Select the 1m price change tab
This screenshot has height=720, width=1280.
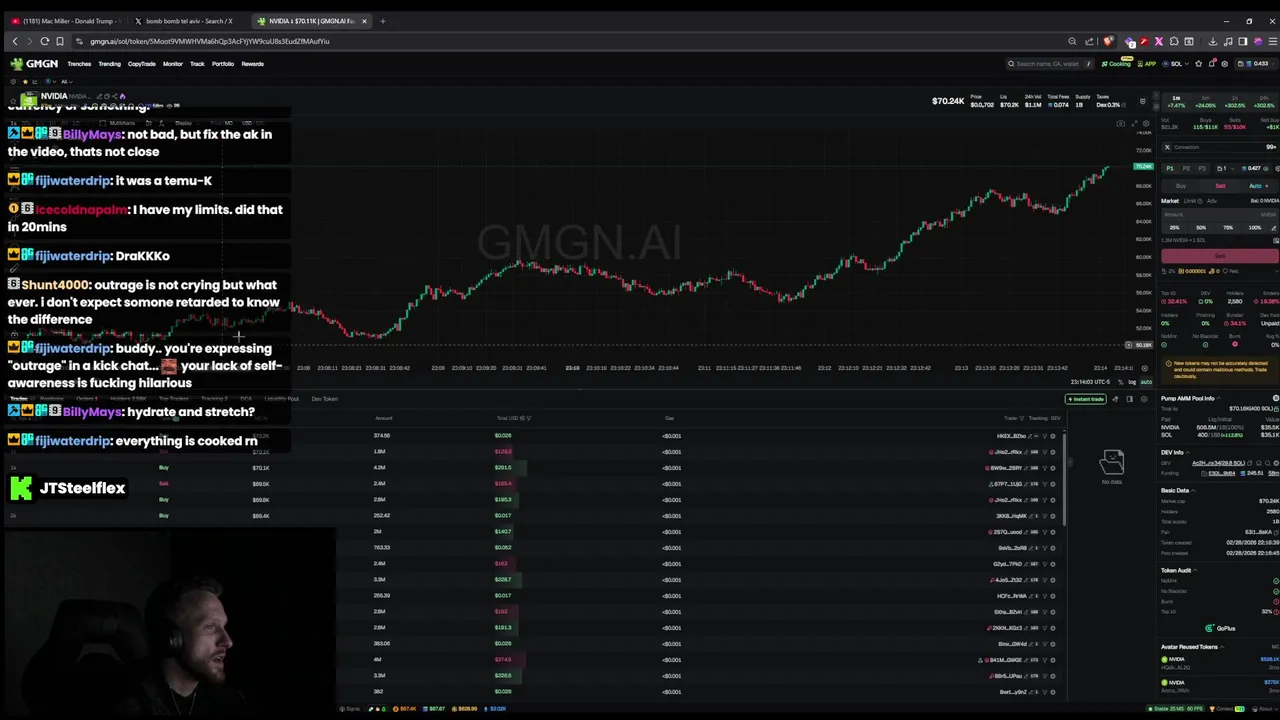1176,102
